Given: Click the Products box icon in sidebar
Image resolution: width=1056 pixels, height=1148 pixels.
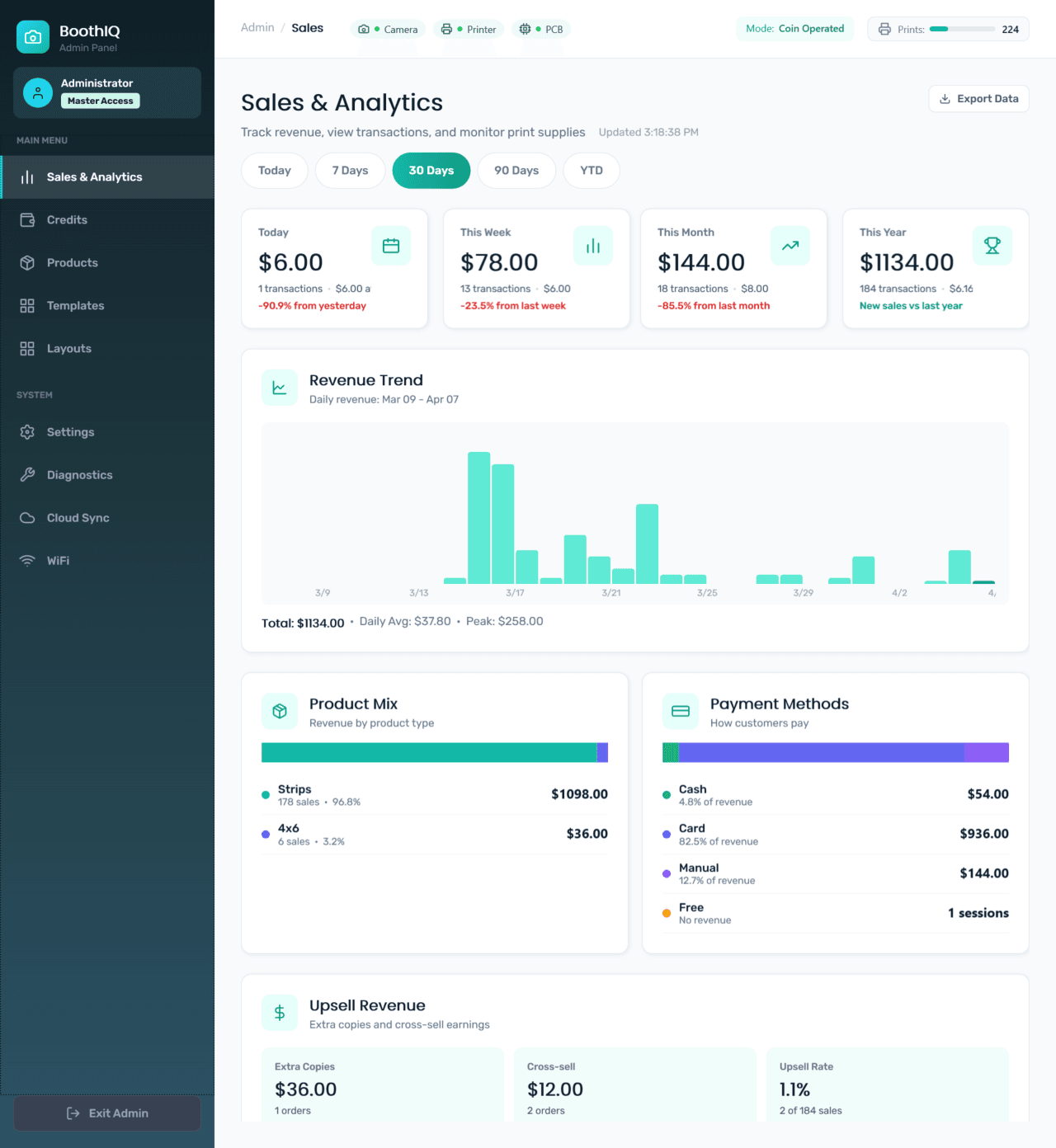Looking at the screenshot, I should (27, 262).
